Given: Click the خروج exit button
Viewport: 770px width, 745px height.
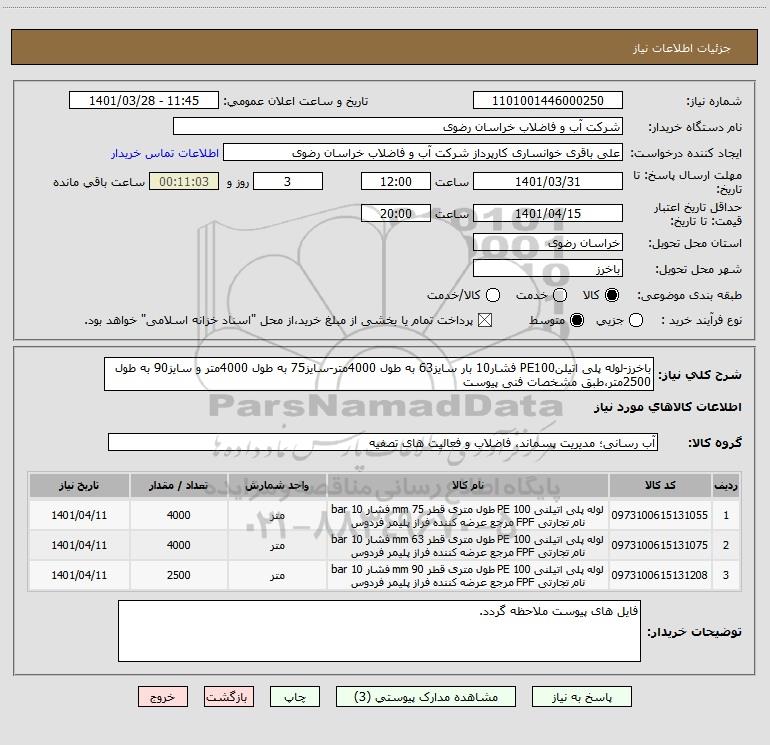Looking at the screenshot, I should [x=163, y=697].
